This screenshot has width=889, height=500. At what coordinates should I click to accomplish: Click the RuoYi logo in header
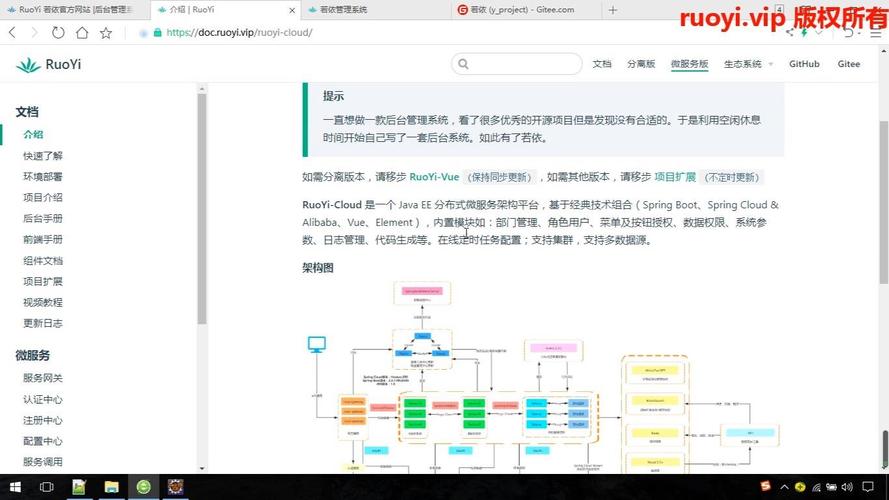point(49,65)
